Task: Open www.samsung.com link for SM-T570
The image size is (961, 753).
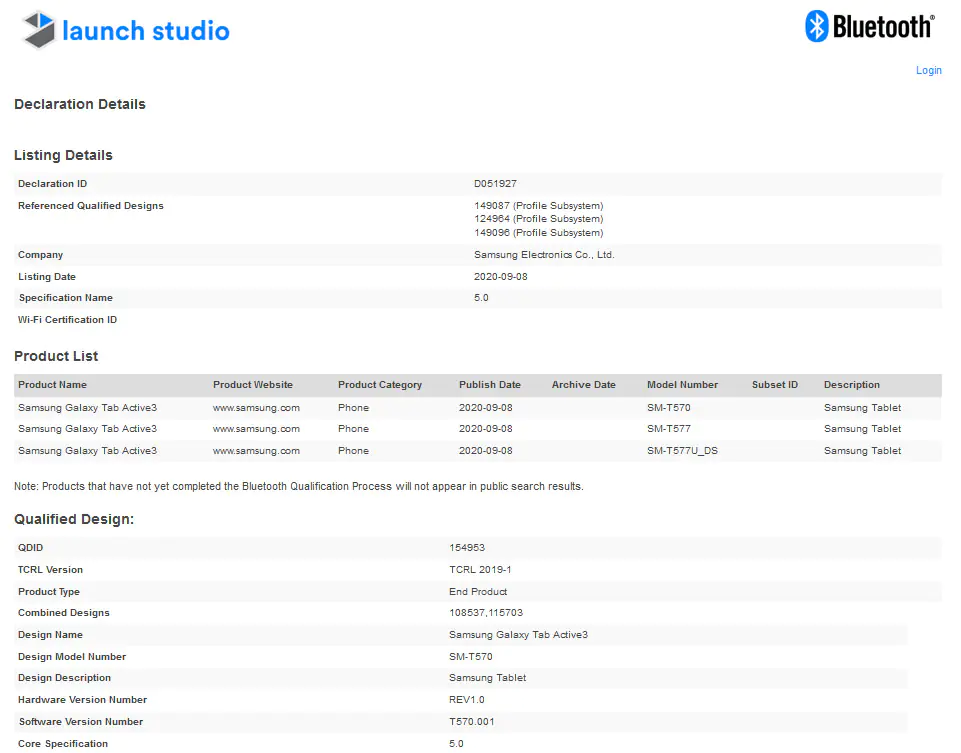Action: [x=256, y=408]
